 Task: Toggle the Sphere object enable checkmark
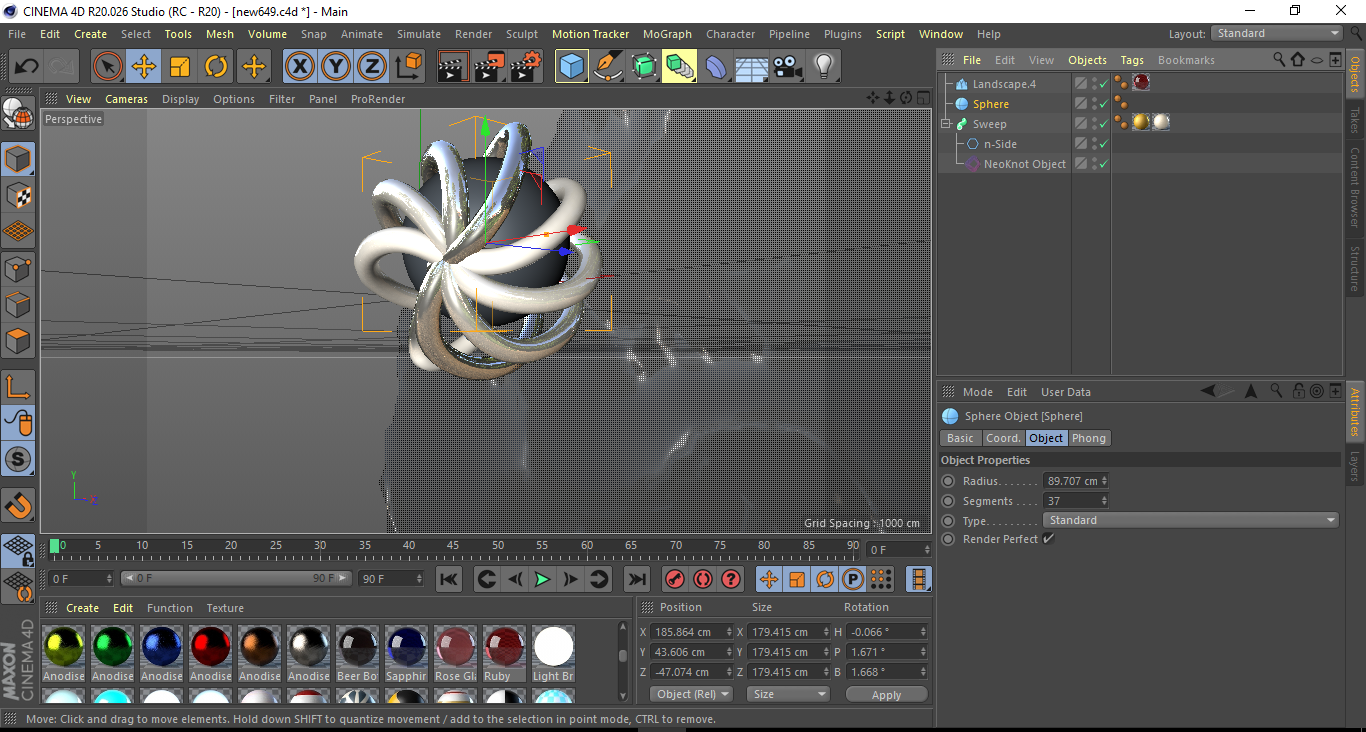1103,104
